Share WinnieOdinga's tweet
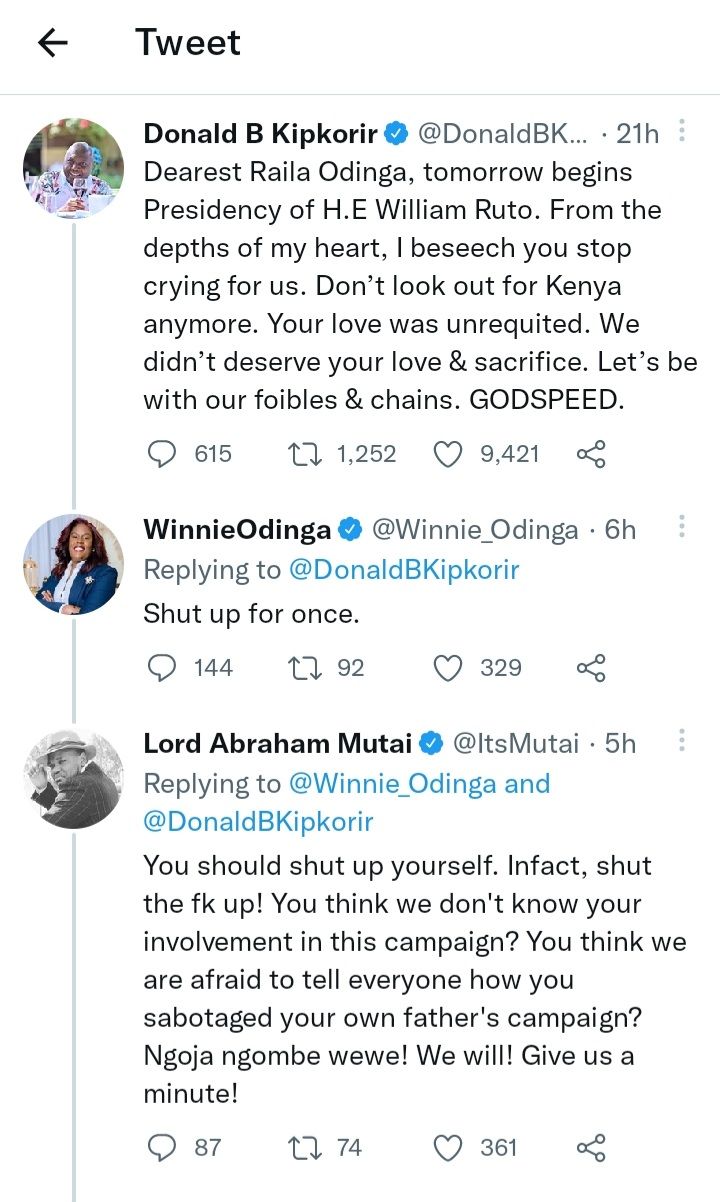The height and width of the screenshot is (1202, 720). 591,667
